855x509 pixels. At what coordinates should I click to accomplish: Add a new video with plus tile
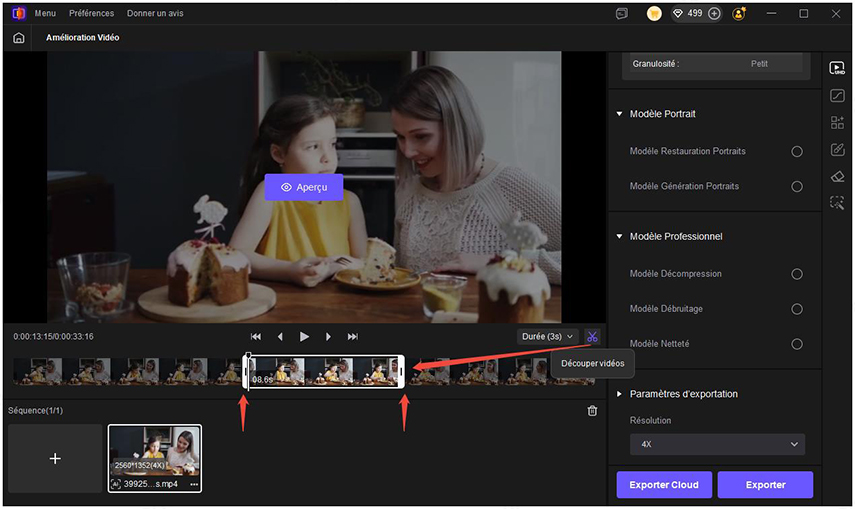click(55, 458)
